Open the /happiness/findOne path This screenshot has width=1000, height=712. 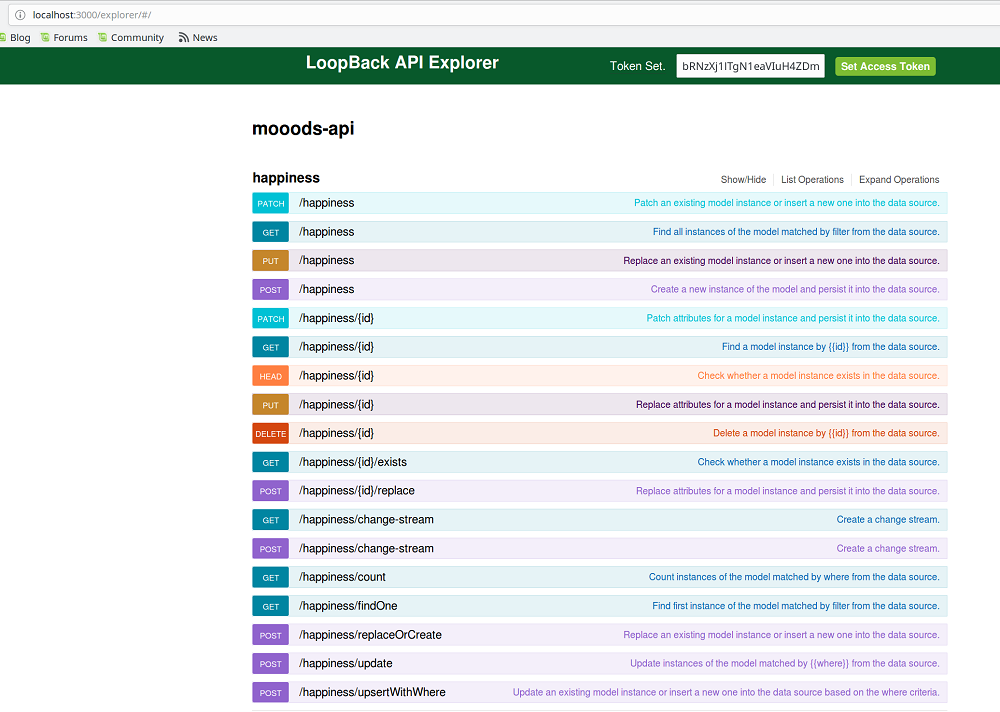point(348,605)
